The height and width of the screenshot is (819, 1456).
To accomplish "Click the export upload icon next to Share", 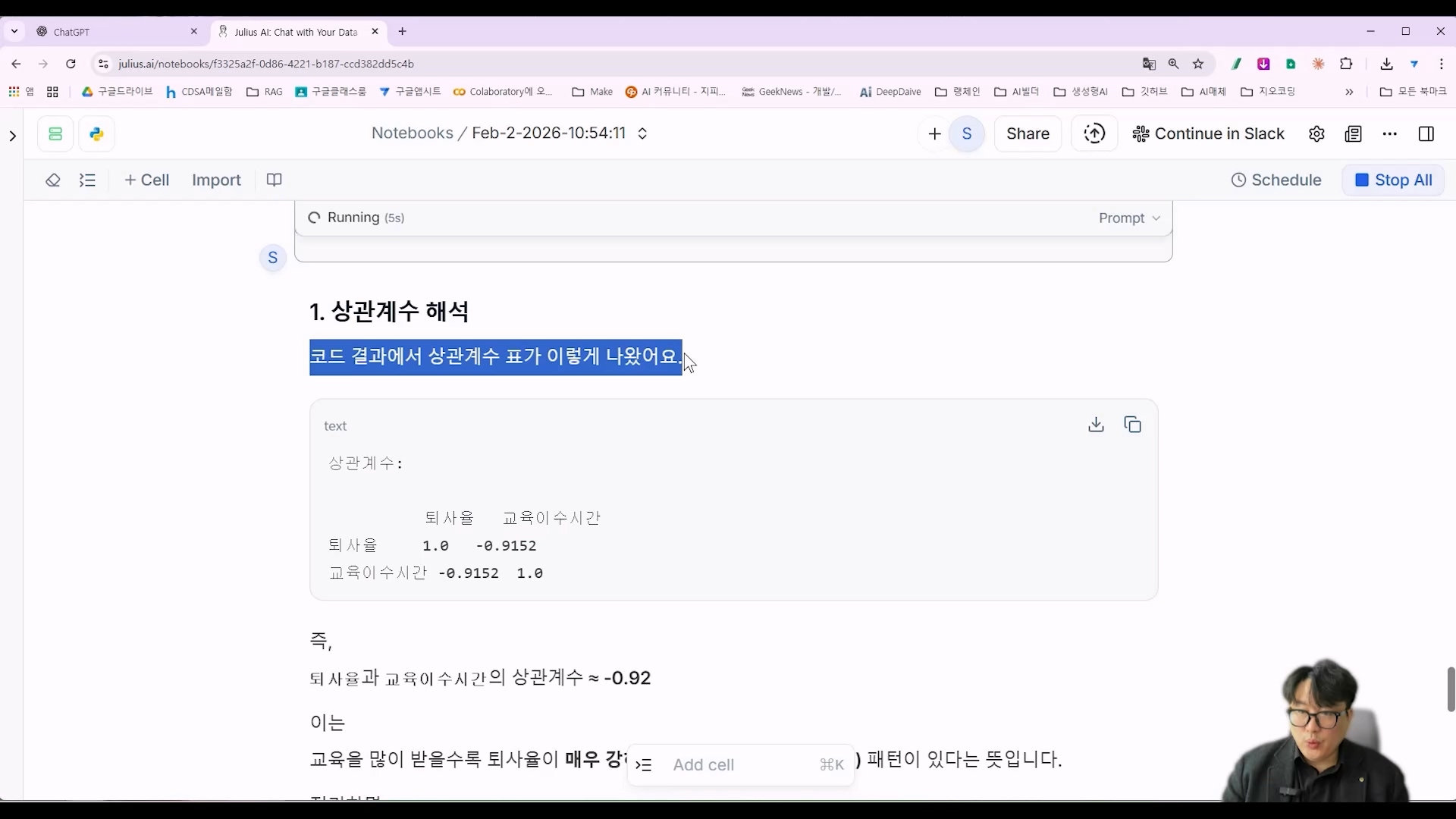I will (x=1094, y=133).
